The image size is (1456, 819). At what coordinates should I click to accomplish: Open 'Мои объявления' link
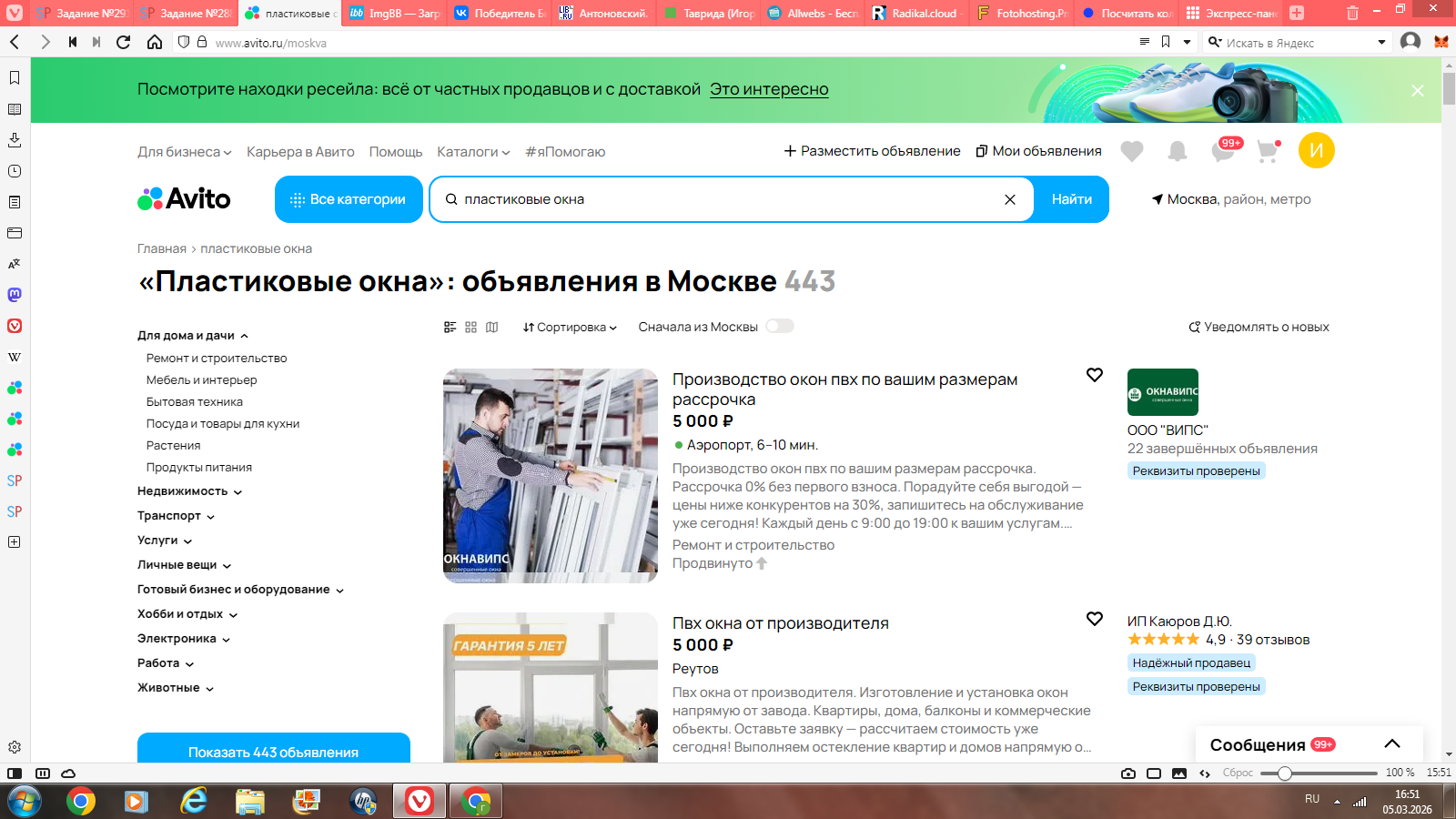point(1038,151)
